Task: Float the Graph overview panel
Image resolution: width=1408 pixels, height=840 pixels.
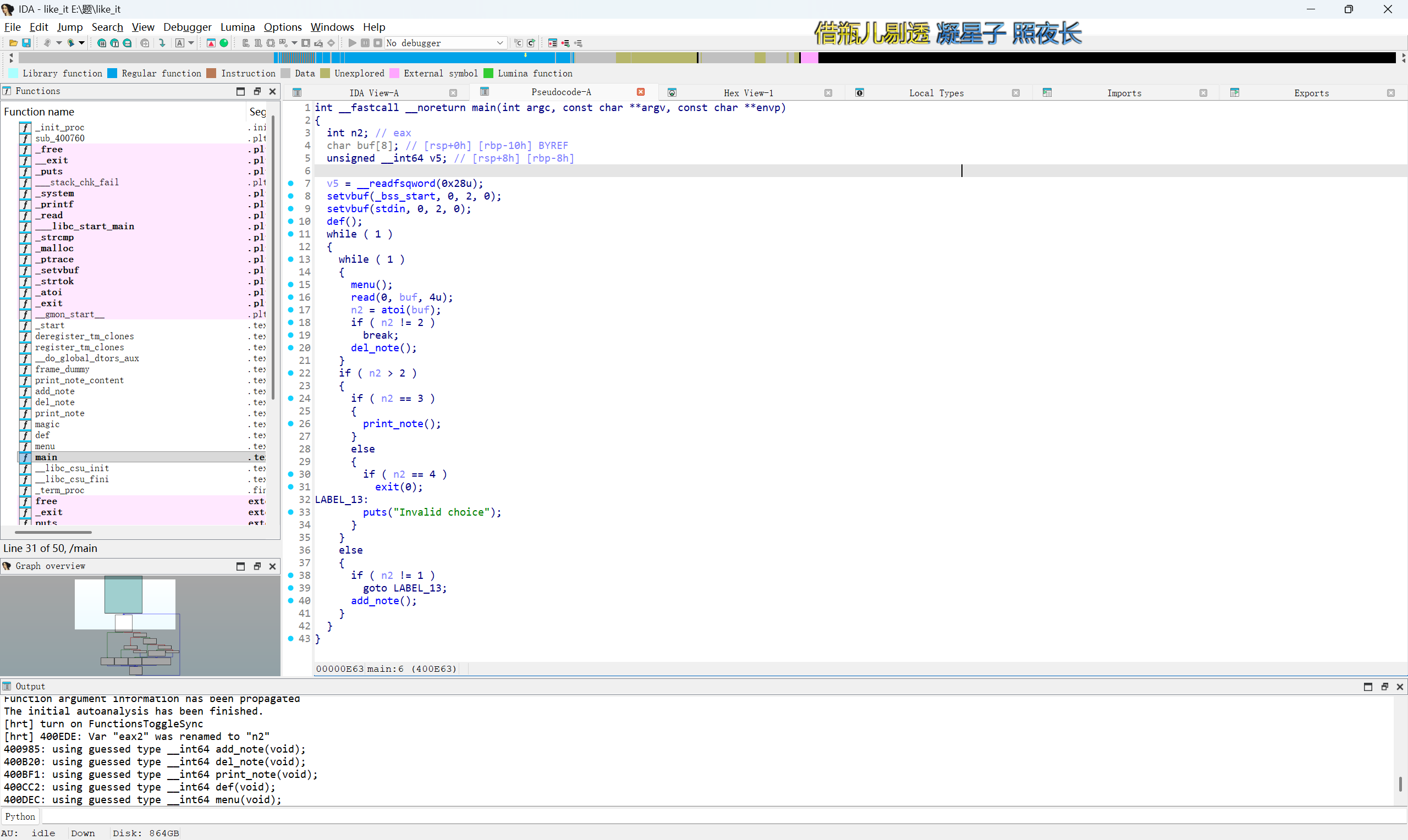Action: click(x=257, y=566)
